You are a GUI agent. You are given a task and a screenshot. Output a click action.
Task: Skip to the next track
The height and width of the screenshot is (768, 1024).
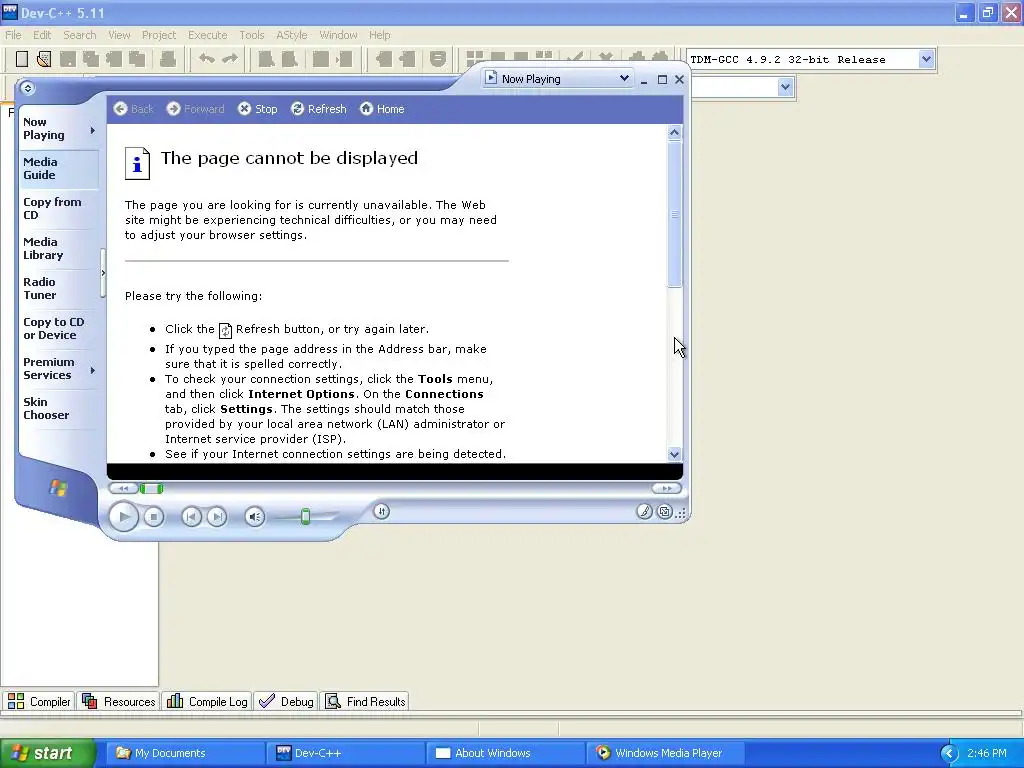(x=217, y=517)
